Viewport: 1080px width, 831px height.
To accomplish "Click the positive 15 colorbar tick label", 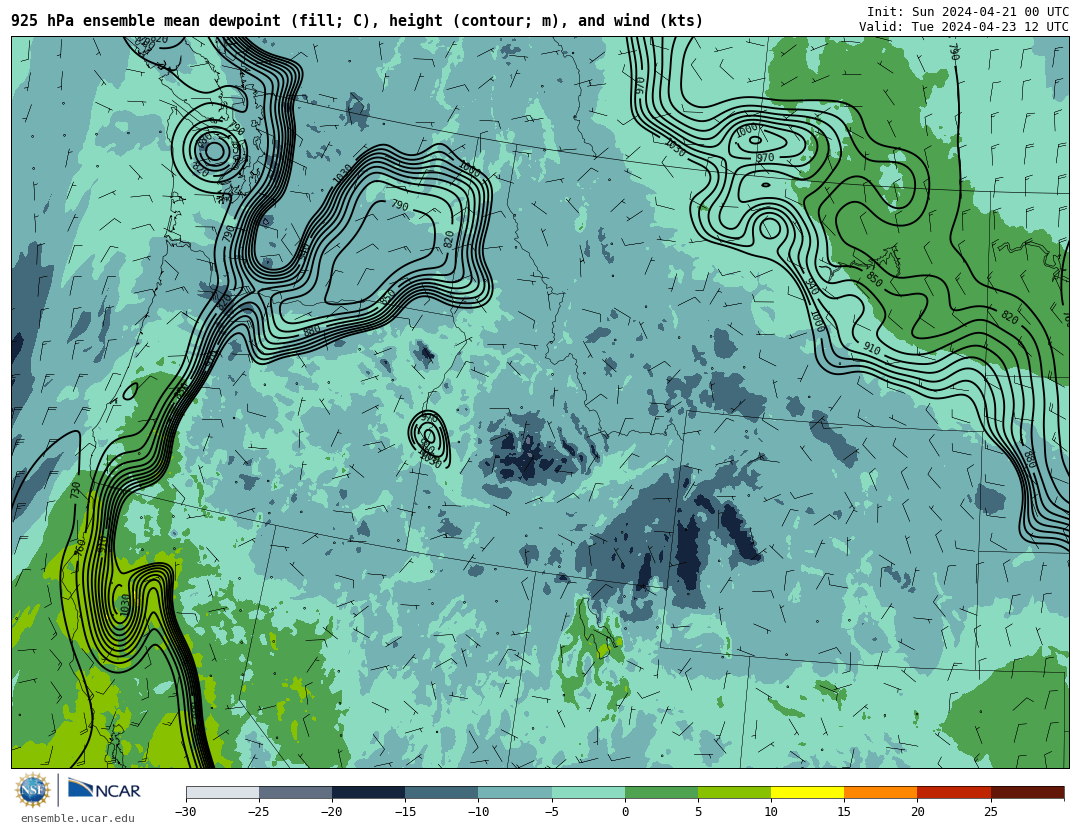I will (x=844, y=812).
